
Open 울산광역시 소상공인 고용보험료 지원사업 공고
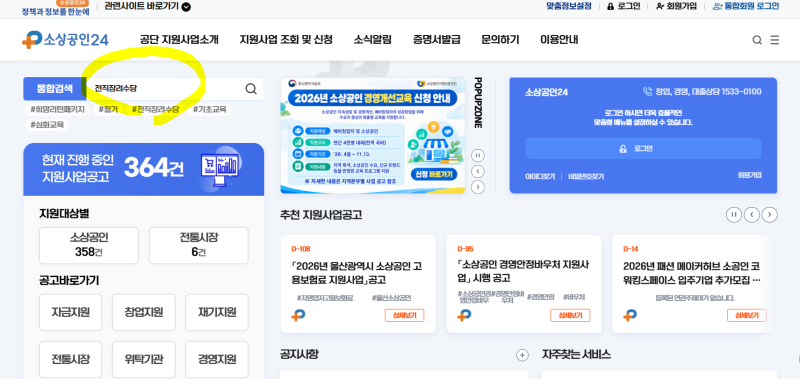point(357,273)
